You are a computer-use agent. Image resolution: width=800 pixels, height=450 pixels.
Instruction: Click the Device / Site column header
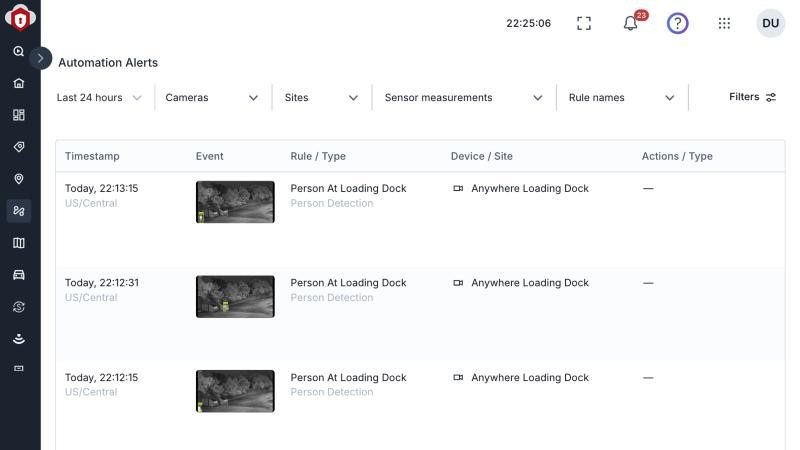pos(482,156)
